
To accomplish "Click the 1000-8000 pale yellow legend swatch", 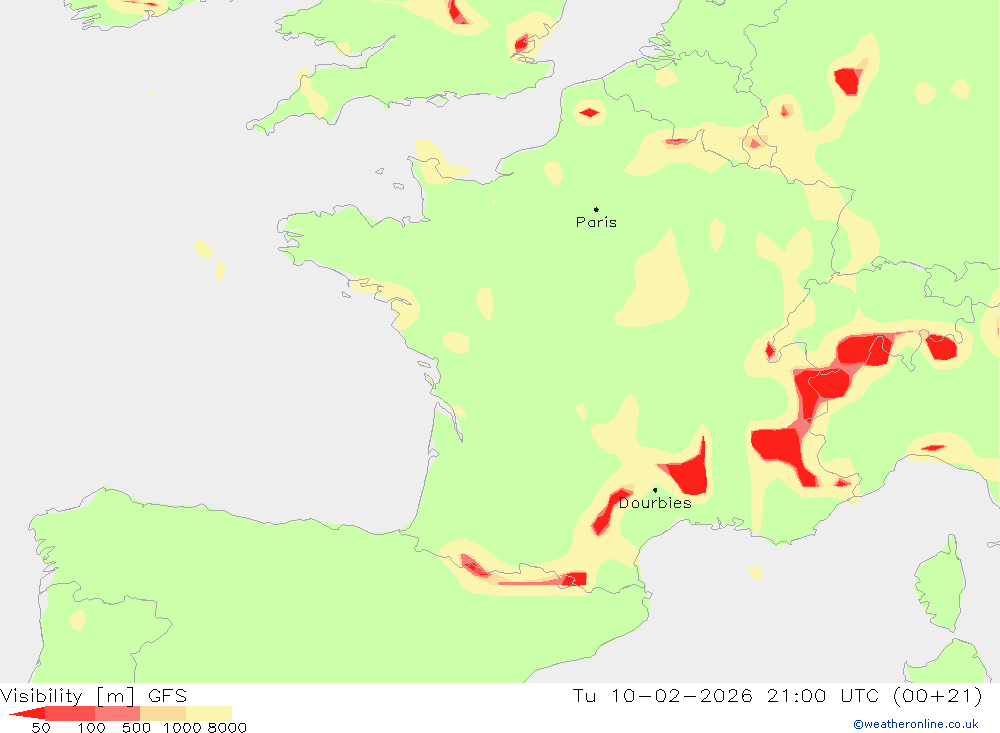I will [x=209, y=713].
